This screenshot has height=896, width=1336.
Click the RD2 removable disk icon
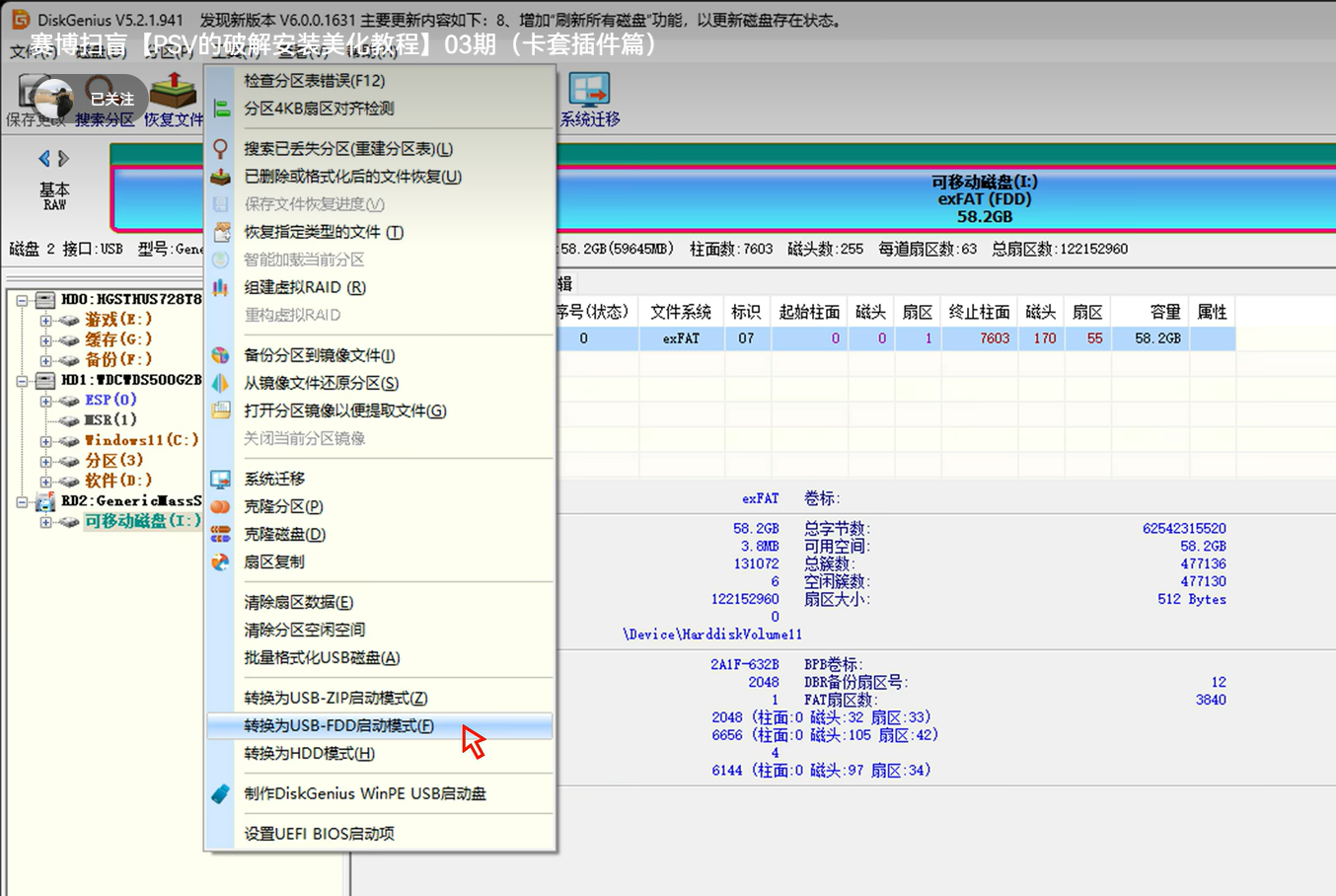[x=45, y=501]
